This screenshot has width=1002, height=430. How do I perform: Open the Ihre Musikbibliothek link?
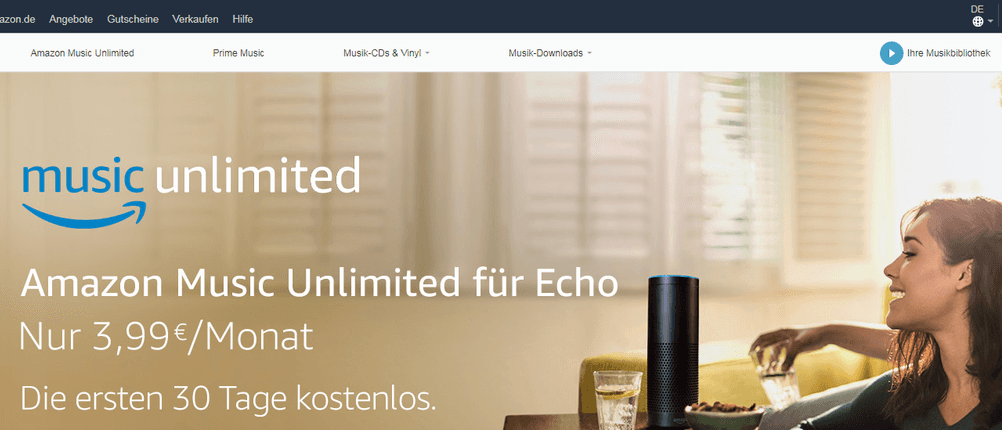[949, 54]
